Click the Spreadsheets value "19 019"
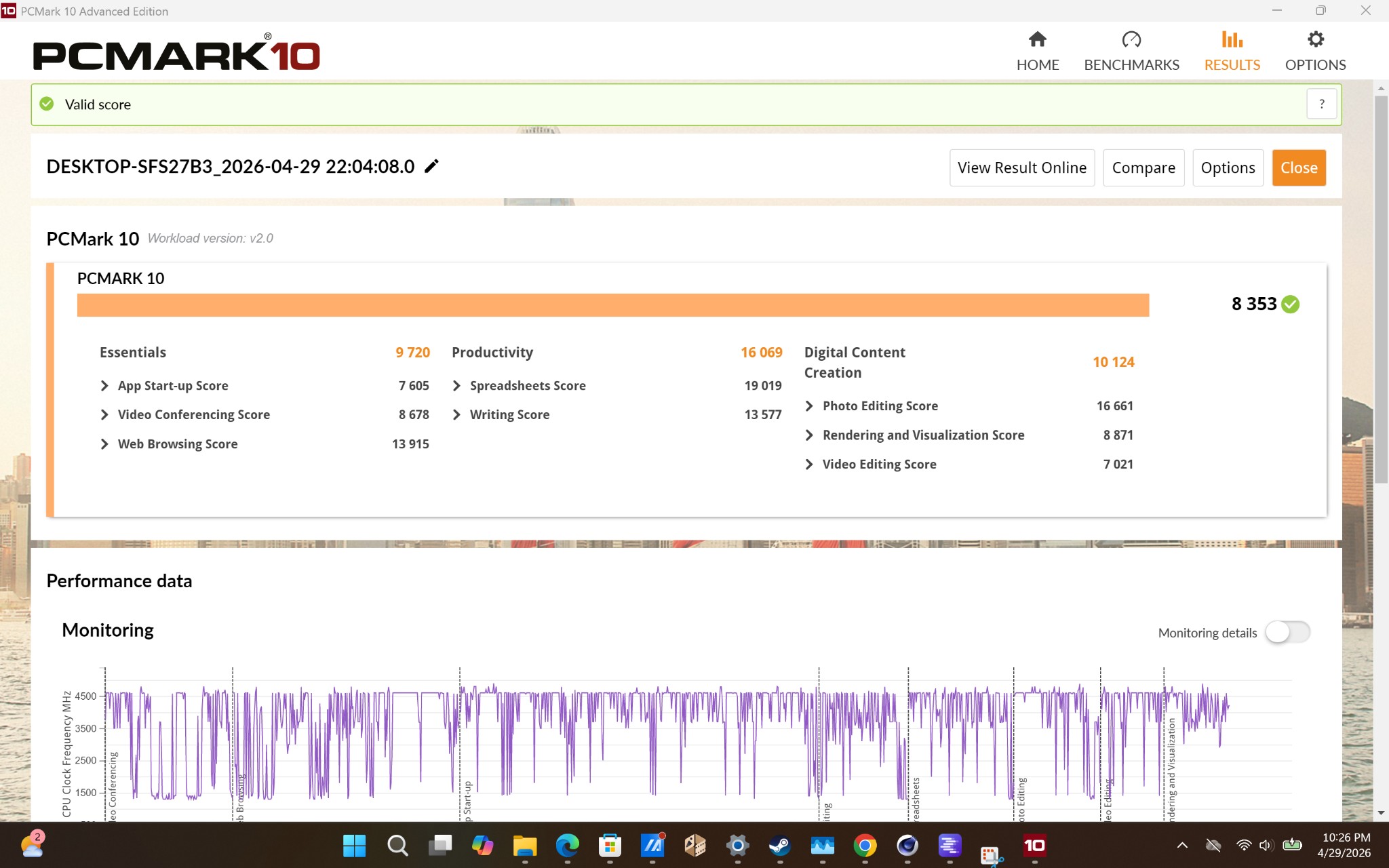This screenshot has width=1389, height=868. [763, 386]
